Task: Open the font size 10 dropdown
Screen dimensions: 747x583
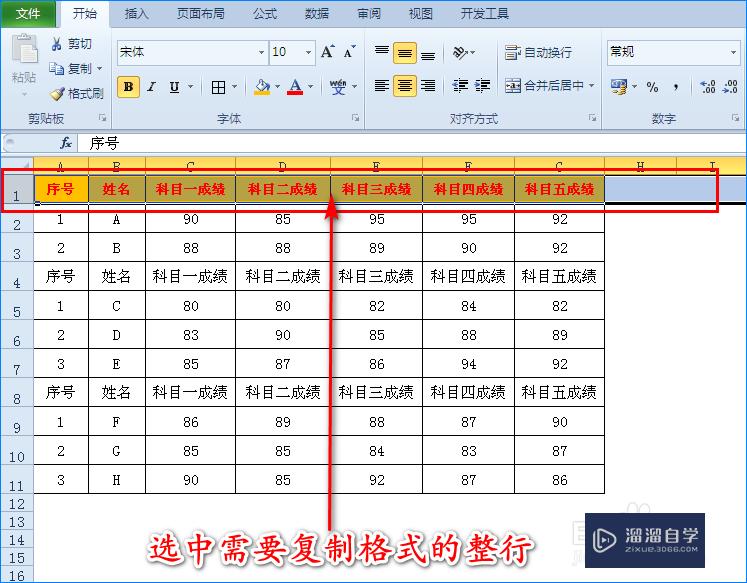Action: point(308,52)
